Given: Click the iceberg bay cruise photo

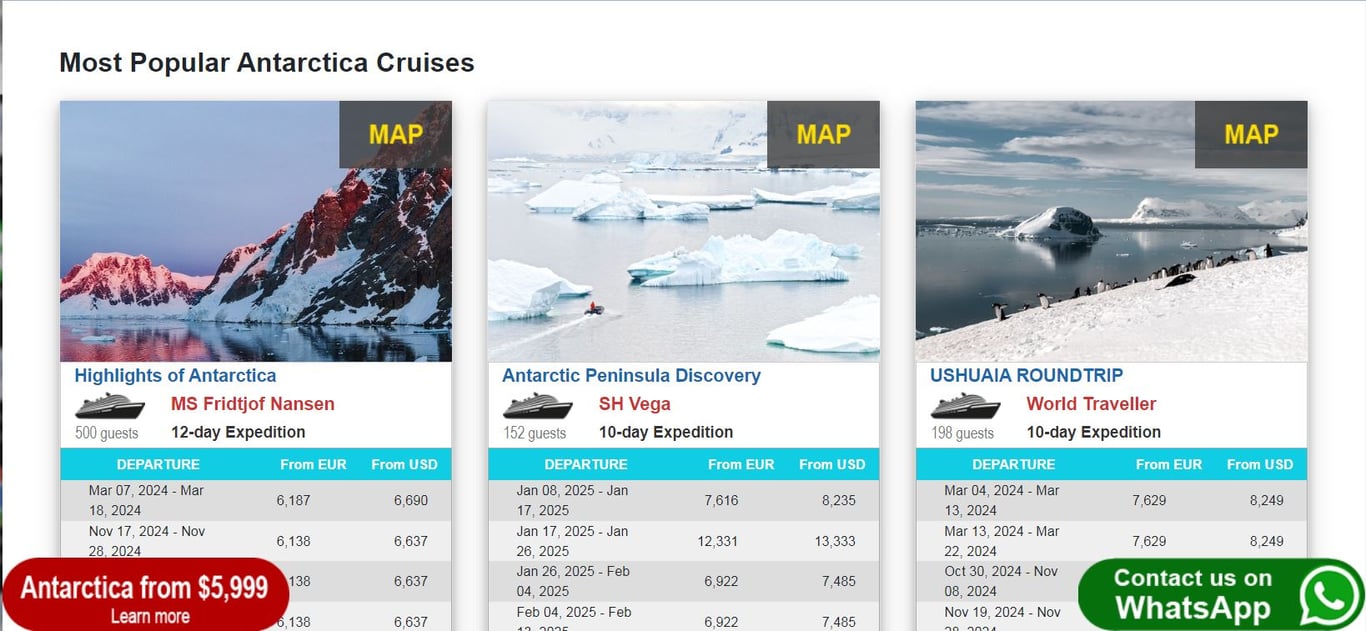Looking at the screenshot, I should point(684,231).
